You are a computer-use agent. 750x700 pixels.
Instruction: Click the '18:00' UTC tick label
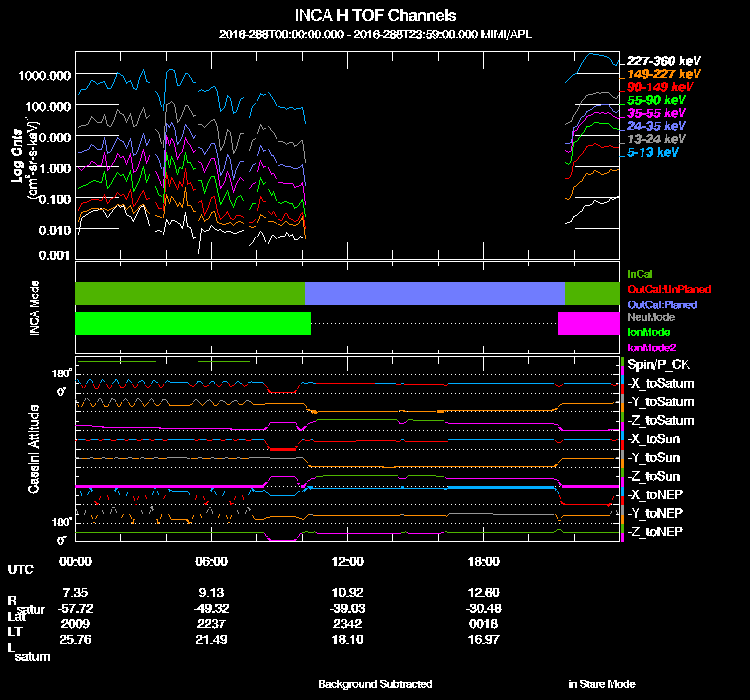click(484, 561)
